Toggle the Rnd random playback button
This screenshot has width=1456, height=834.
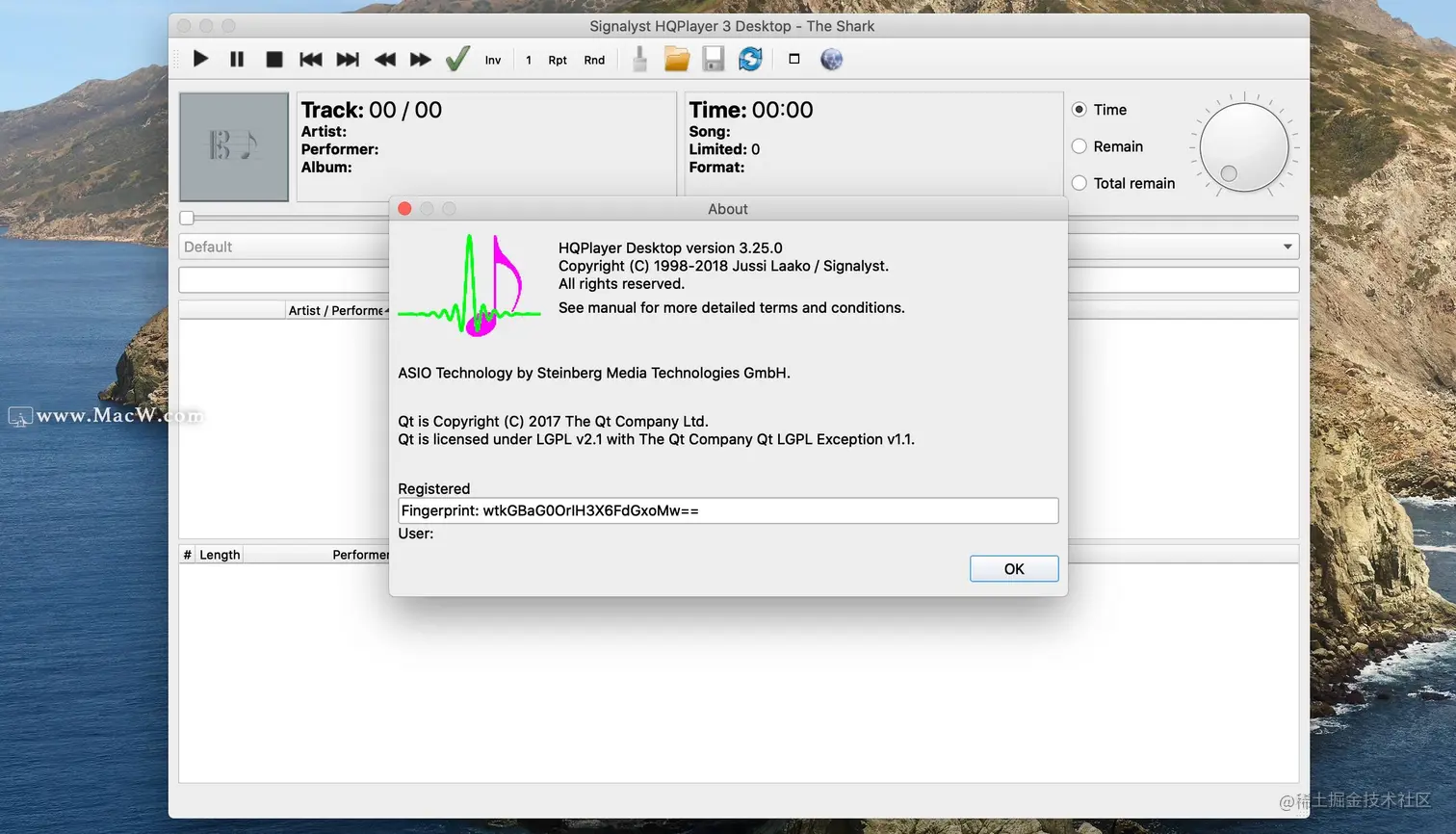point(594,60)
